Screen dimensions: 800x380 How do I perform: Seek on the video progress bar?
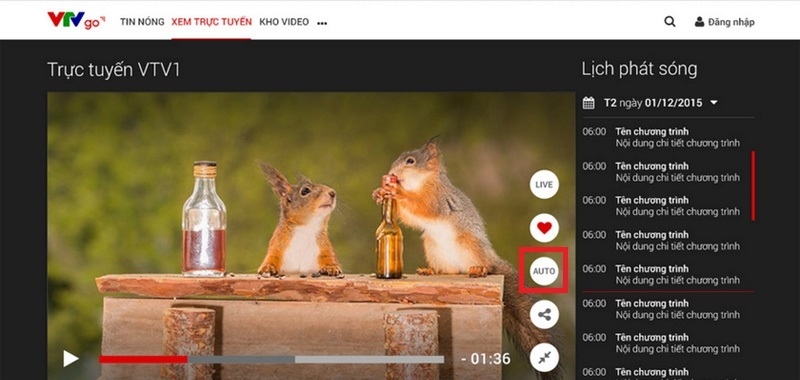point(271,359)
